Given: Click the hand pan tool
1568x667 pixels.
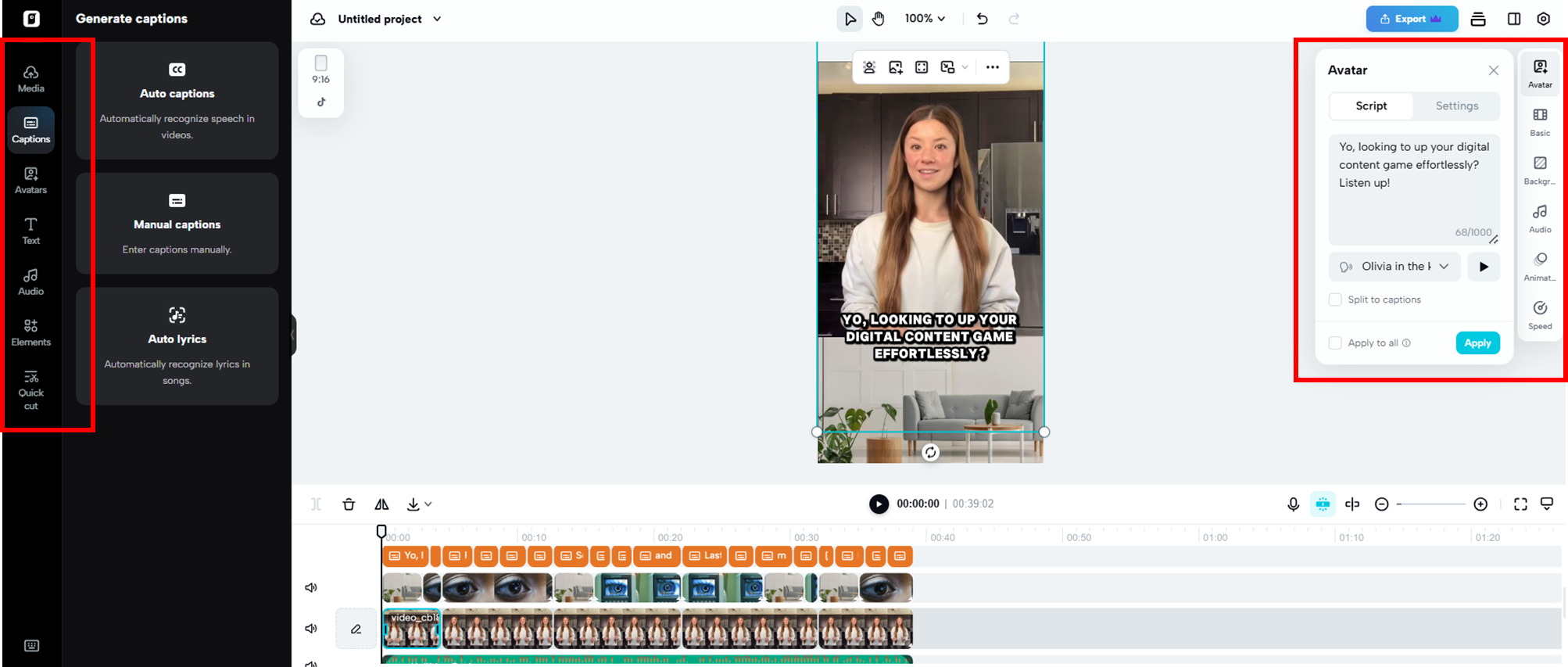Looking at the screenshot, I should coord(879,19).
